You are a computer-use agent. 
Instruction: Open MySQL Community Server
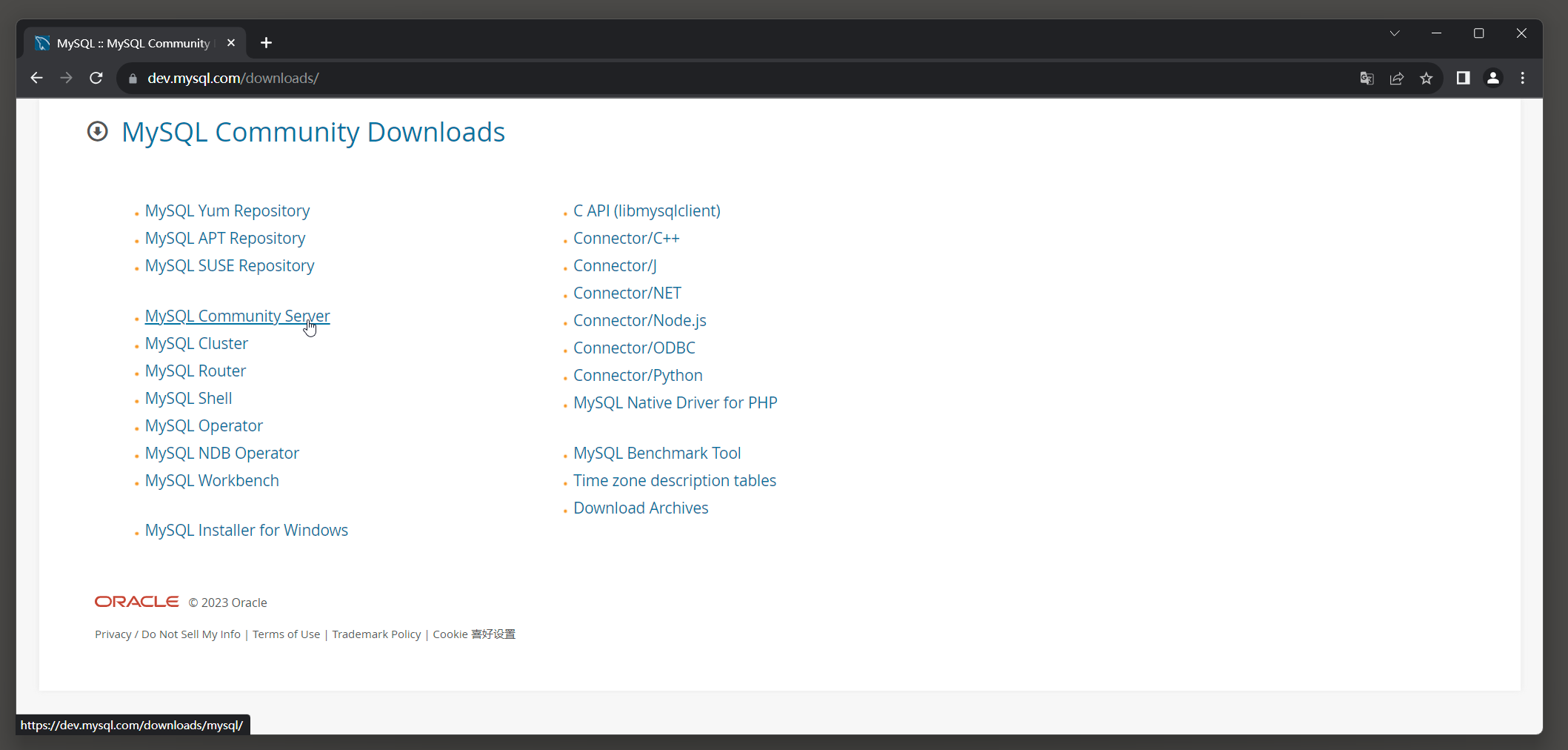click(238, 316)
